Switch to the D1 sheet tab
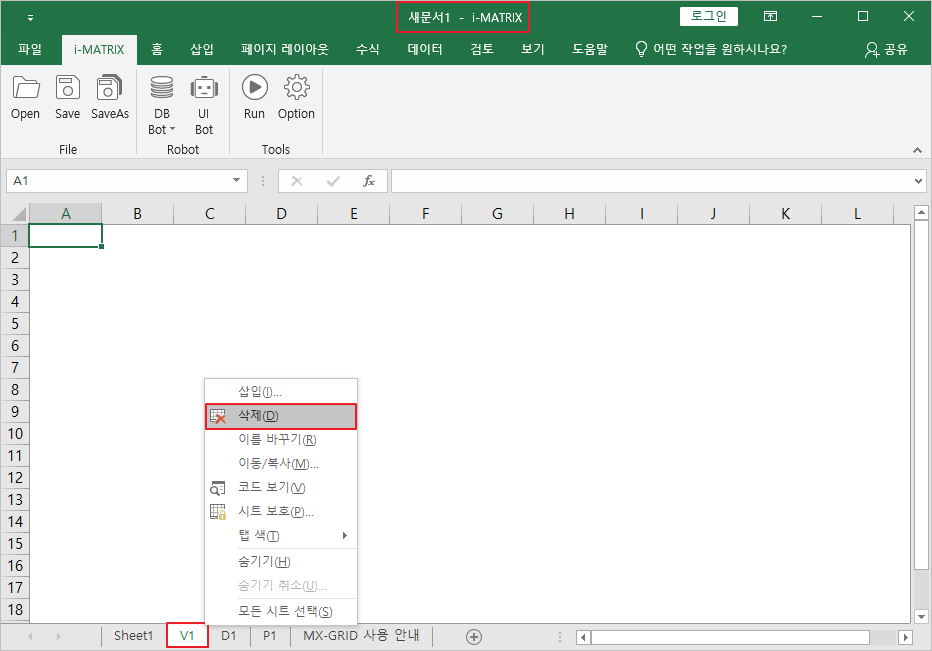This screenshot has width=932, height=651. point(229,636)
